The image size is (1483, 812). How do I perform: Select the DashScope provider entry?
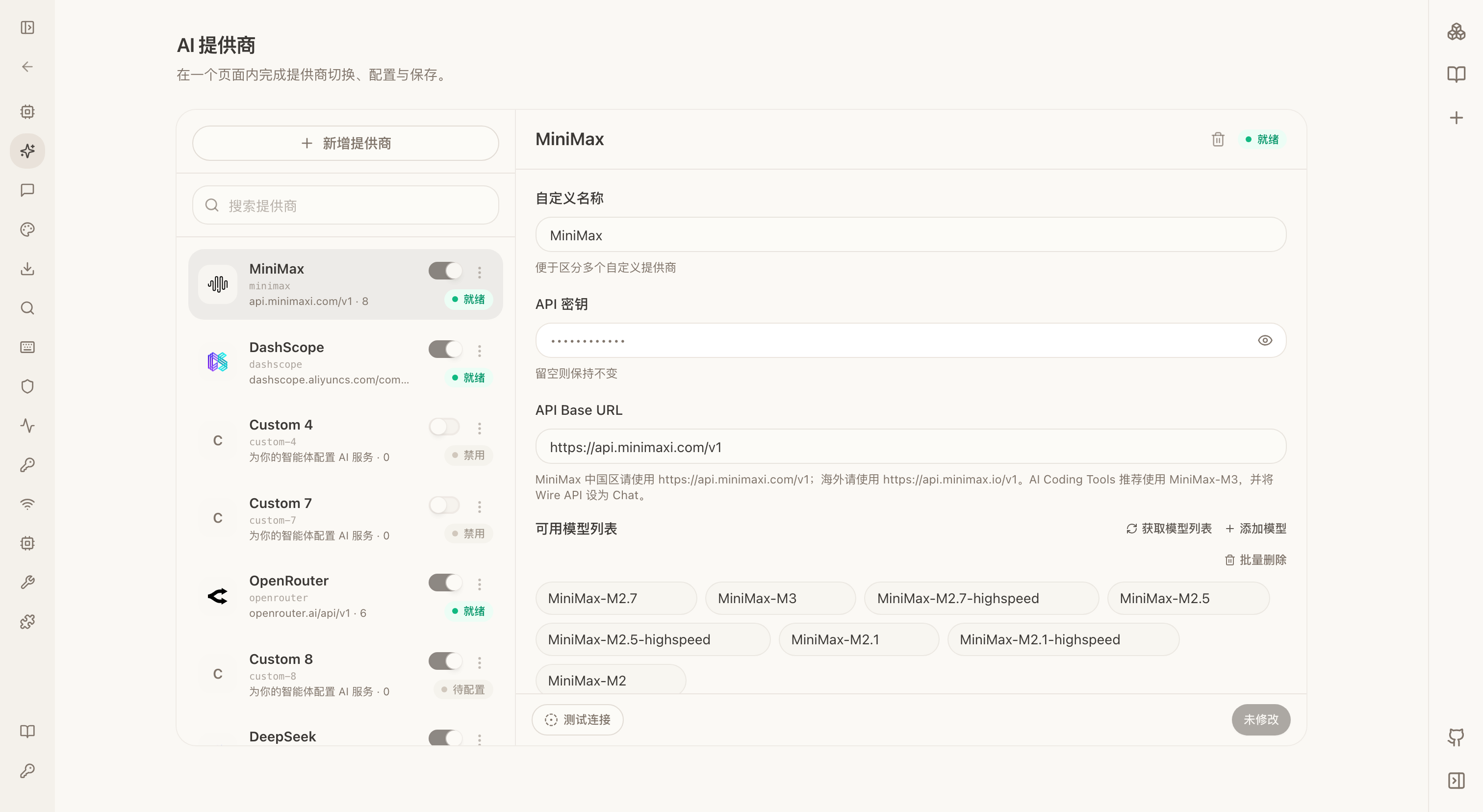point(345,362)
